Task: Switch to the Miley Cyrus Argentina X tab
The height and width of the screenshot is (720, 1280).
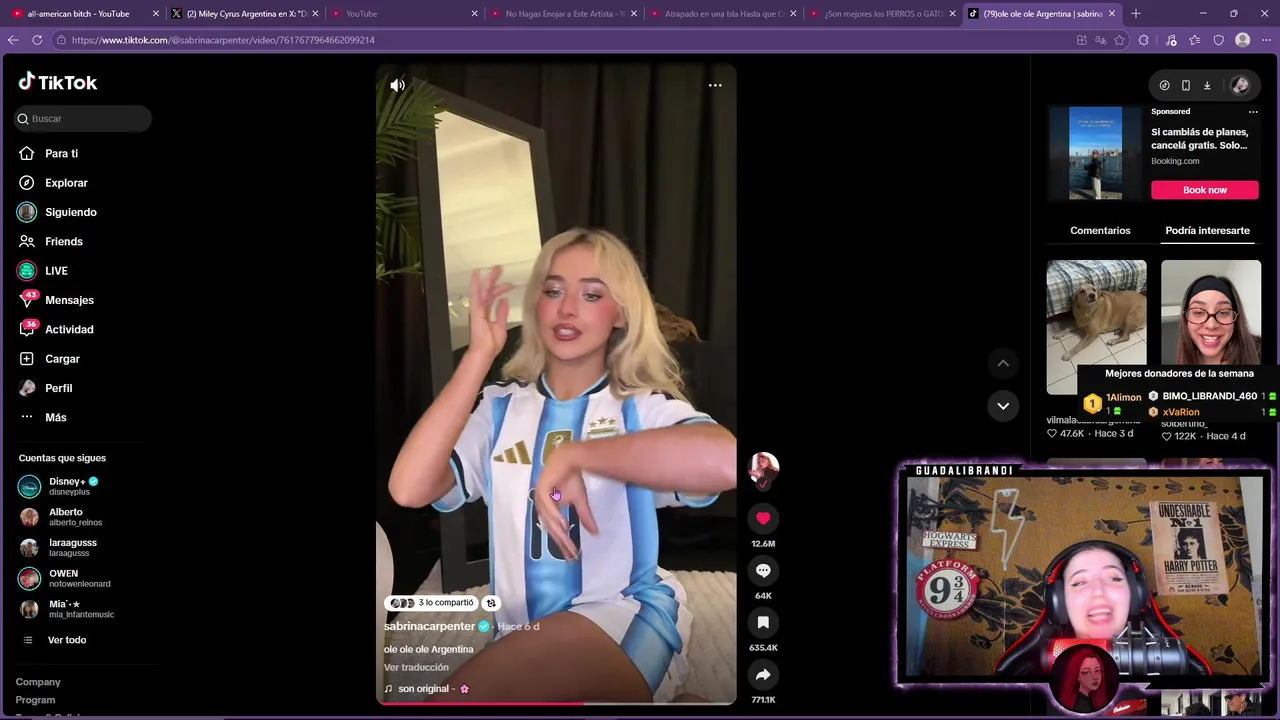Action: 245,14
